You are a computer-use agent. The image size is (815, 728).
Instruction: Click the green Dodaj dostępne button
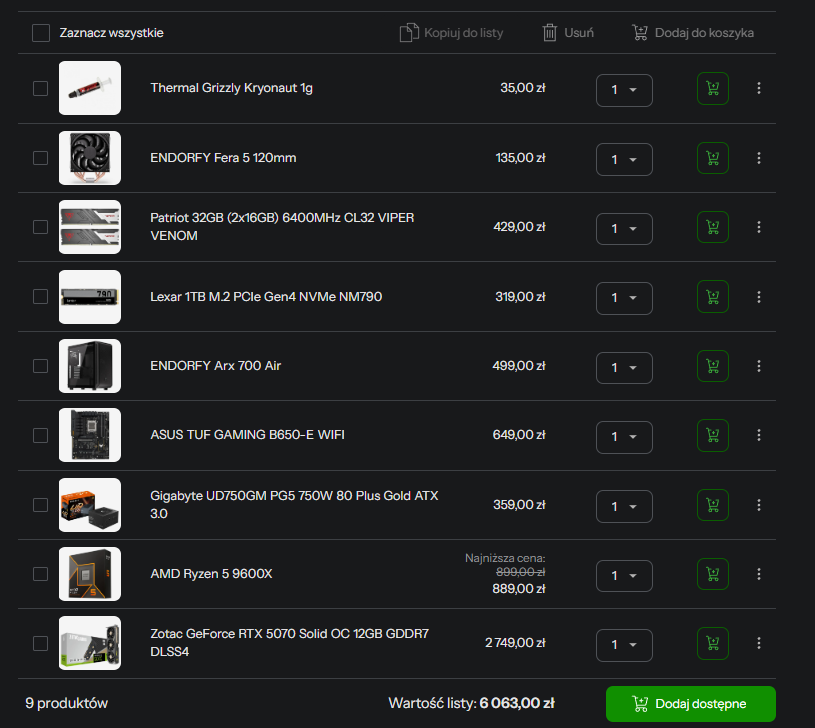[x=691, y=704]
